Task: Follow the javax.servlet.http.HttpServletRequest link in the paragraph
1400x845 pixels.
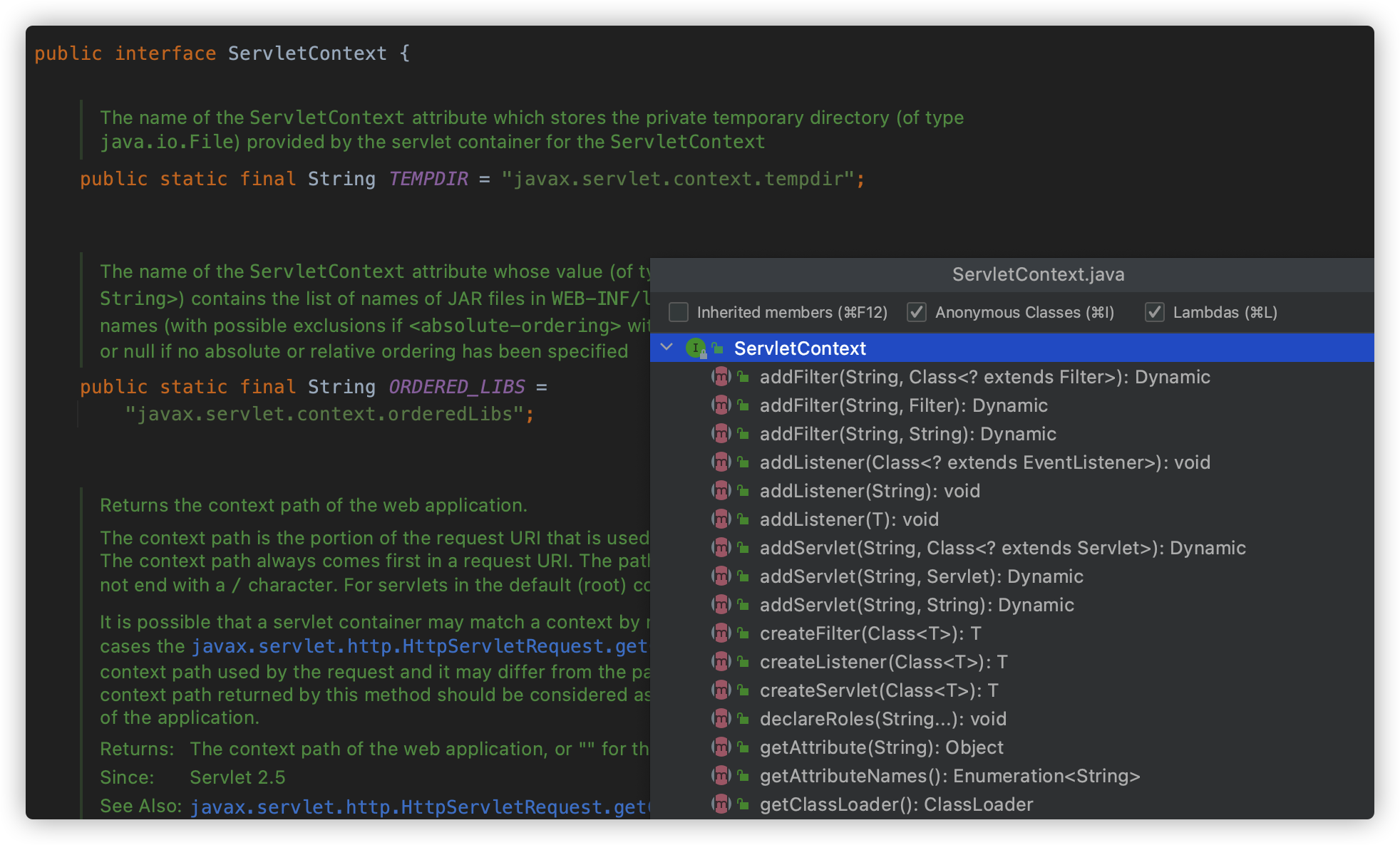Action: click(x=419, y=646)
